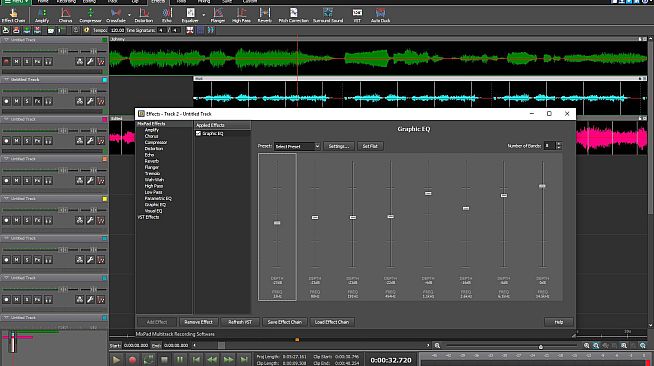Select Reverb in the effects list
Image resolution: width=654 pixels, height=366 pixels.
pyautogui.click(x=152, y=161)
